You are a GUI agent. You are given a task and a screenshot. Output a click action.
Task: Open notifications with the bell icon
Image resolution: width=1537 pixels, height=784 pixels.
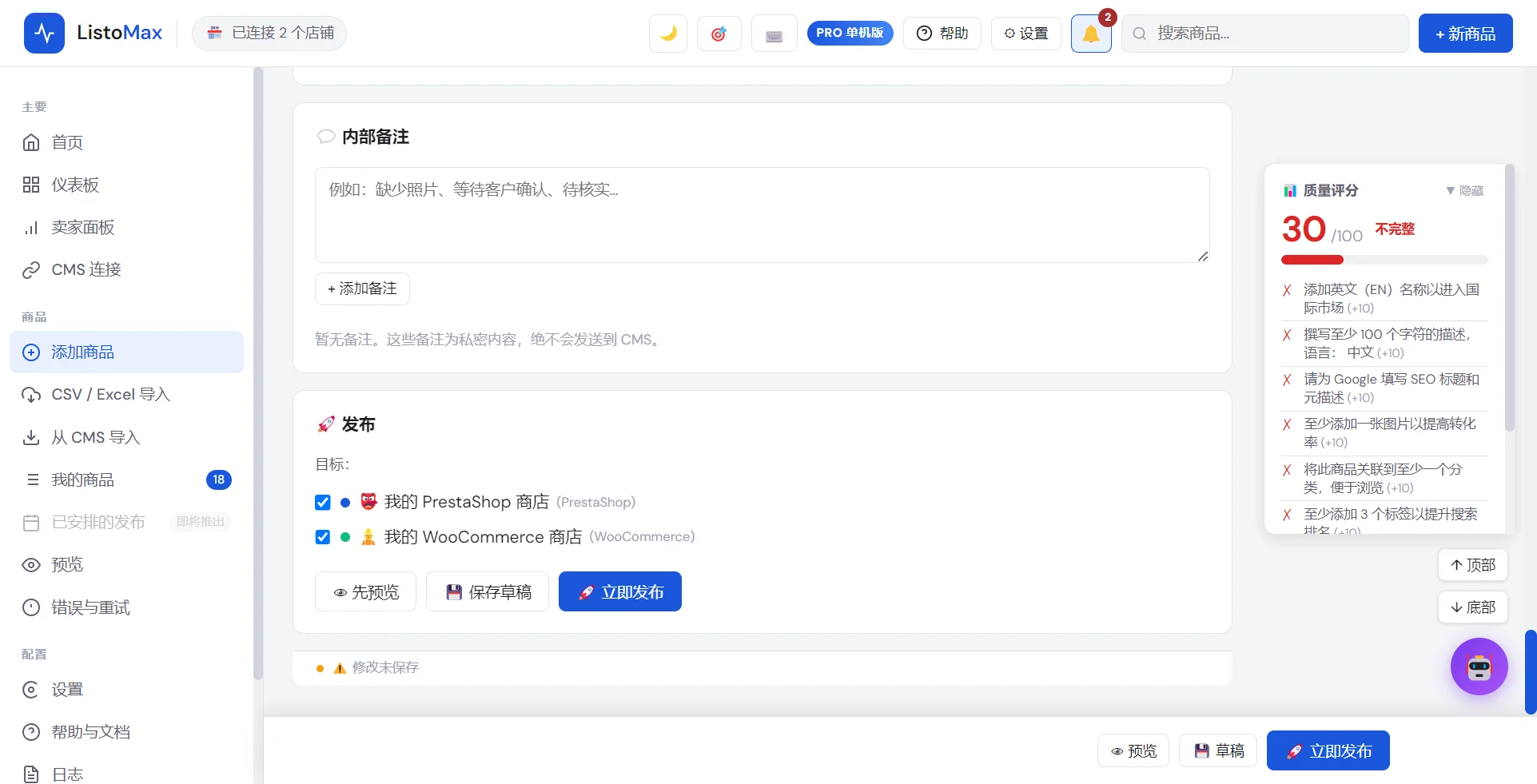(x=1091, y=34)
